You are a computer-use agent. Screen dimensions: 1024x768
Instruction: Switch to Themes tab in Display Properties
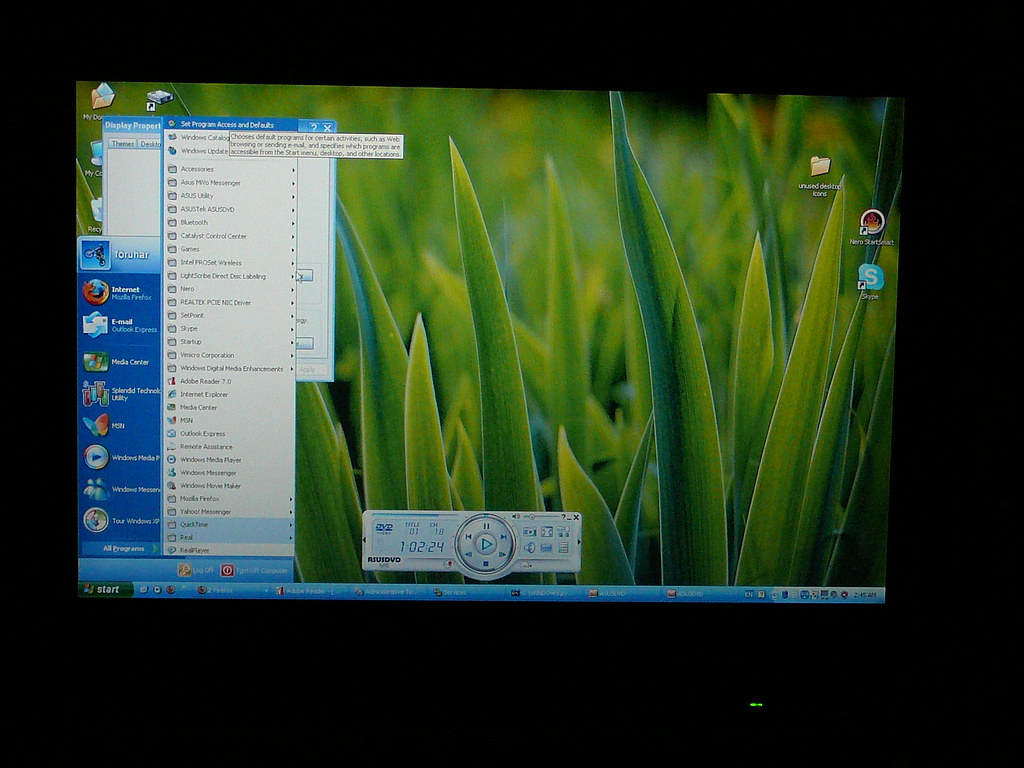tap(123, 144)
